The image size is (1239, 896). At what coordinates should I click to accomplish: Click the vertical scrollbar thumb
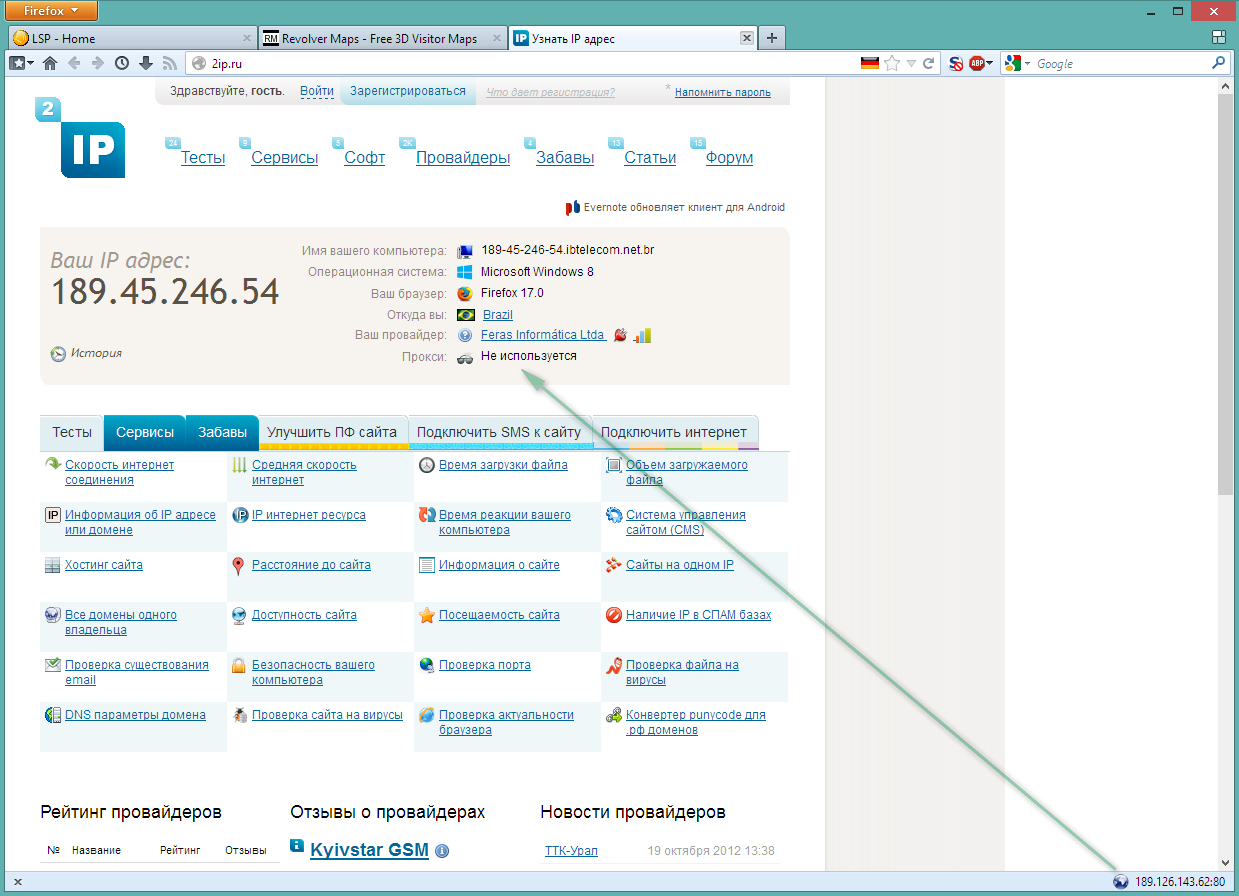click(1226, 294)
